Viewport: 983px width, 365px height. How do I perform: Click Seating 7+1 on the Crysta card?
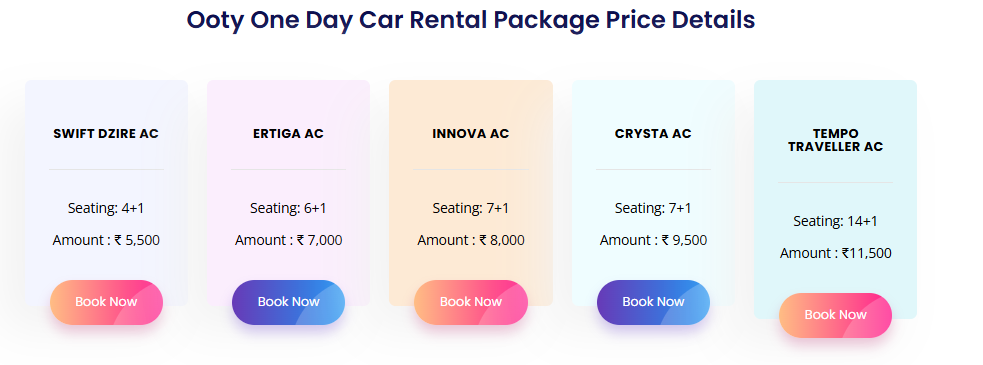653,208
